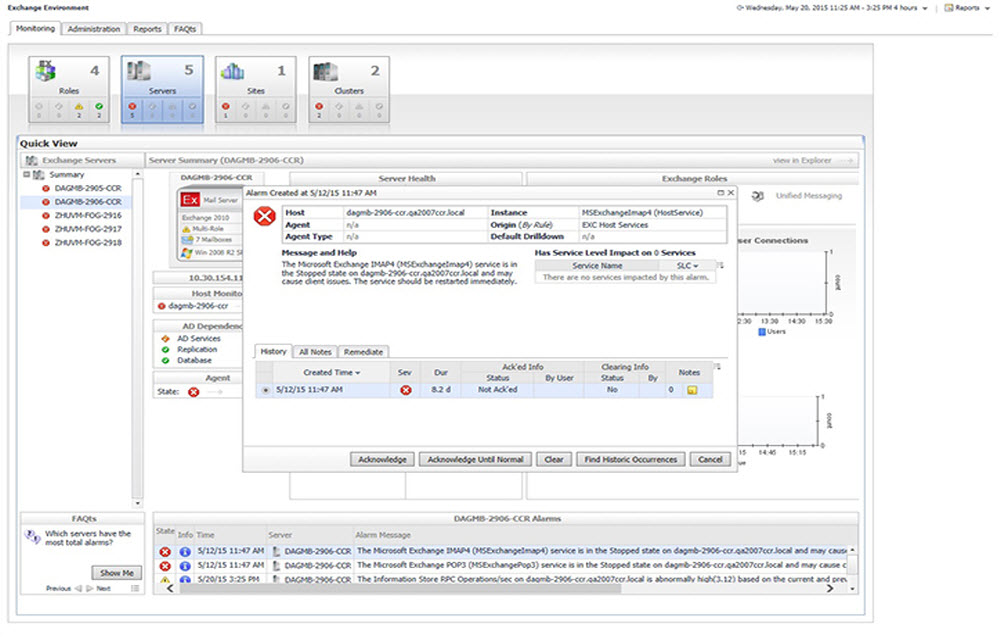The width and height of the screenshot is (1000, 640).
Task: Click the Exchange Servers panel icon
Action: [x=31, y=160]
